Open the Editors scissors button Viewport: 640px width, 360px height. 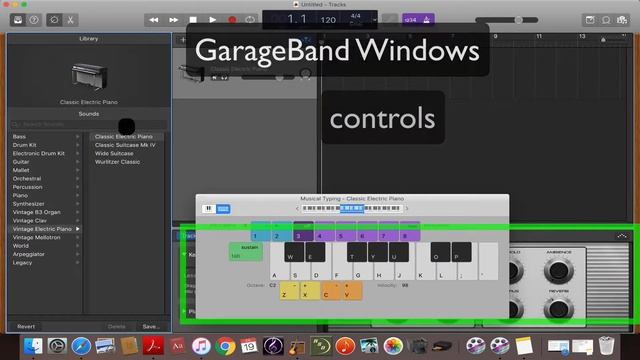[70, 20]
